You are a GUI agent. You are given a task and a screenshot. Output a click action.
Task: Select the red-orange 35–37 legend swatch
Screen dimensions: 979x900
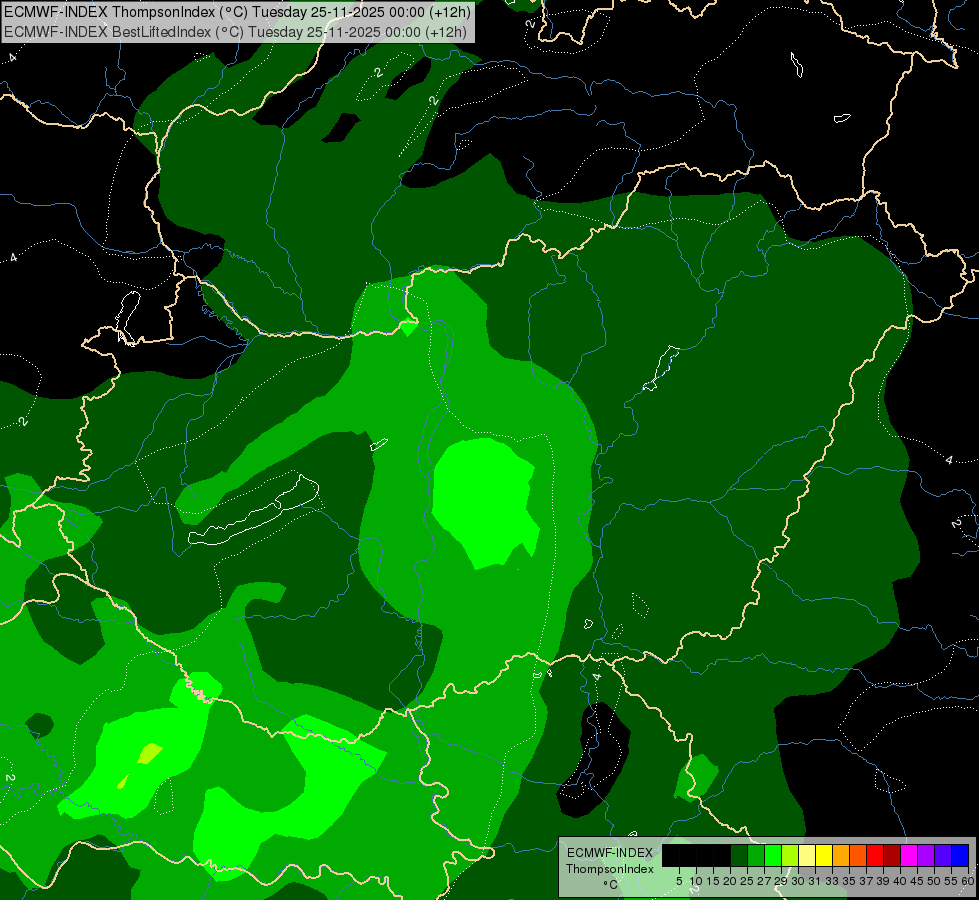(x=858, y=855)
